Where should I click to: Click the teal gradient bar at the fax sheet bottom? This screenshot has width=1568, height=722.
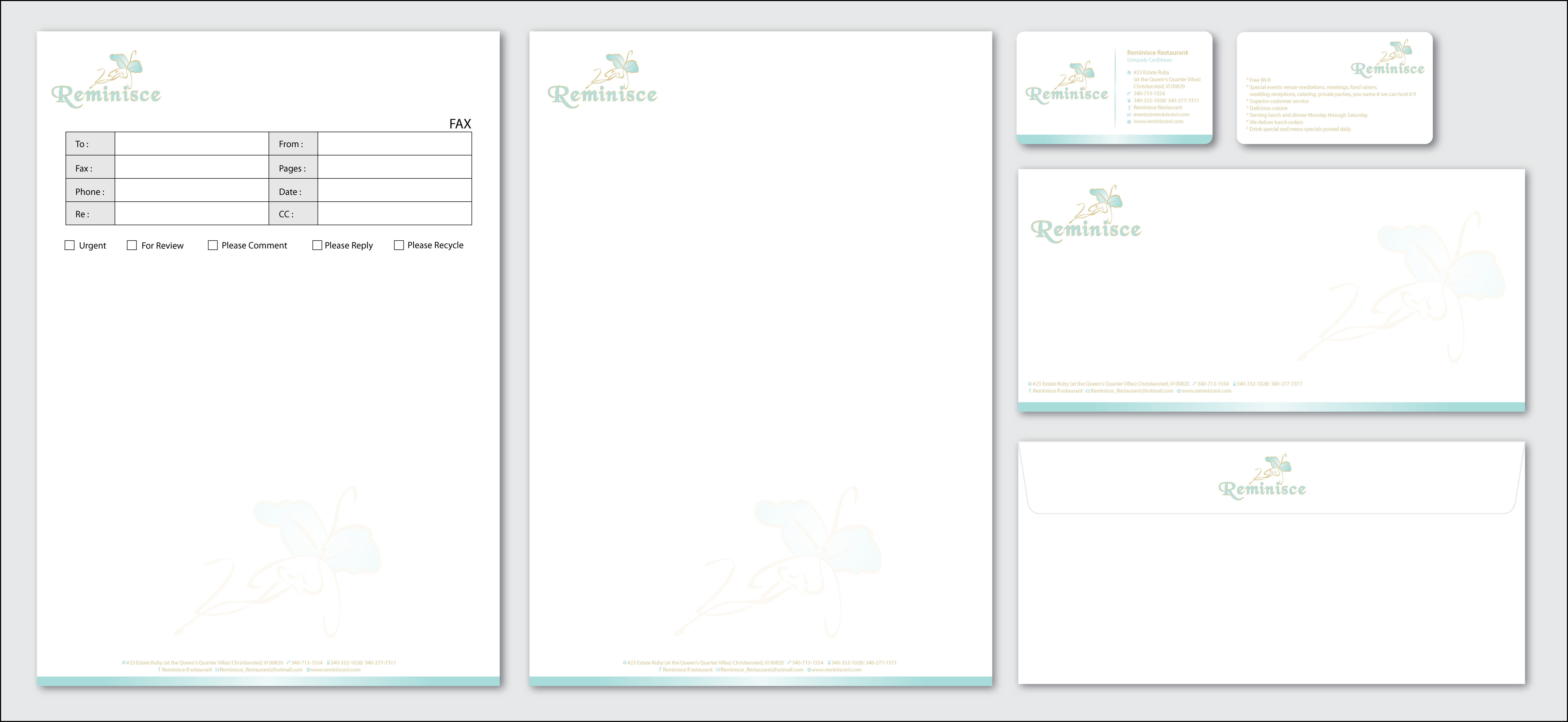click(268, 681)
